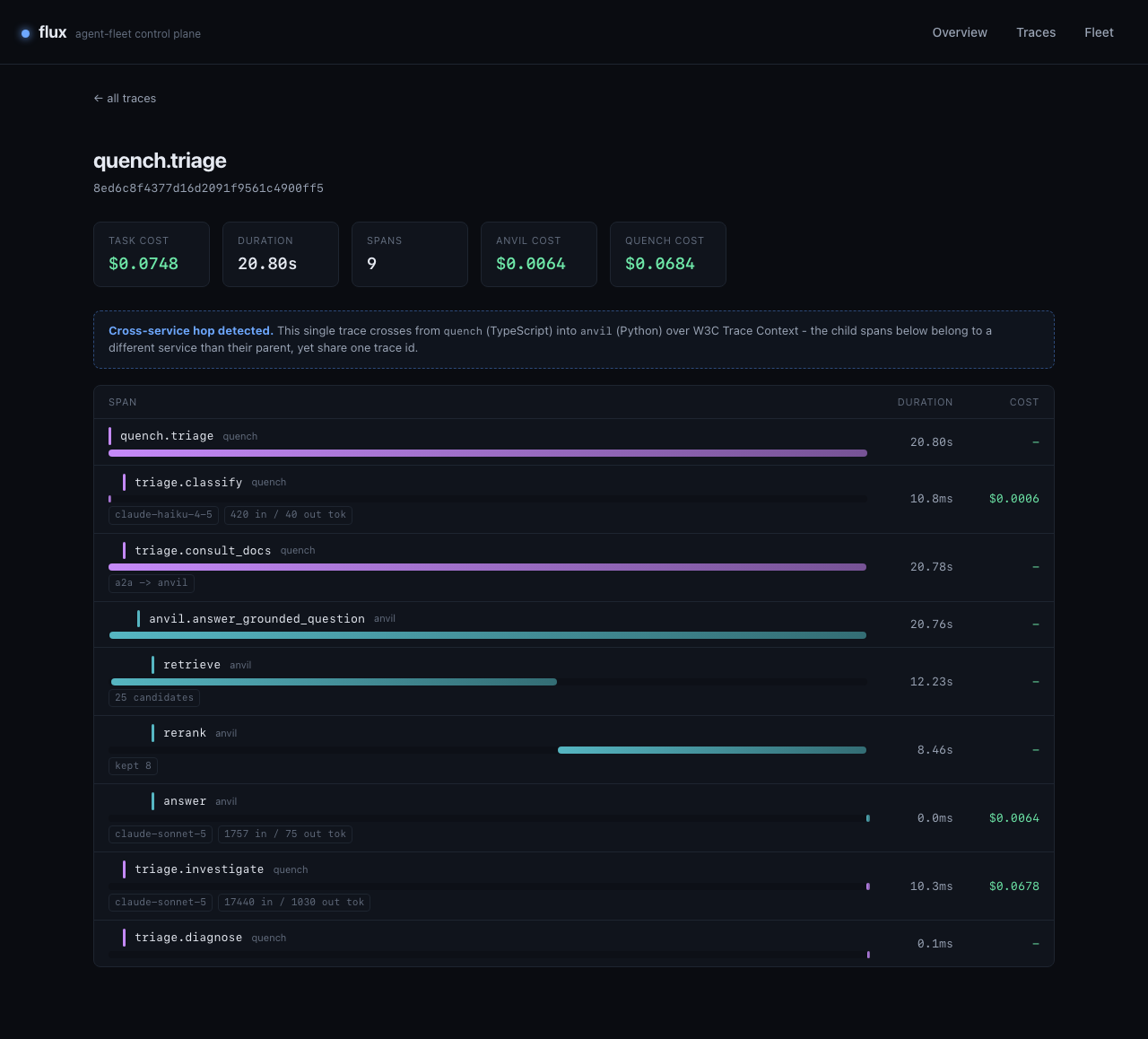The width and height of the screenshot is (1148, 1039).
Task: Click the Quench Cost value $0.0684
Action: (660, 264)
